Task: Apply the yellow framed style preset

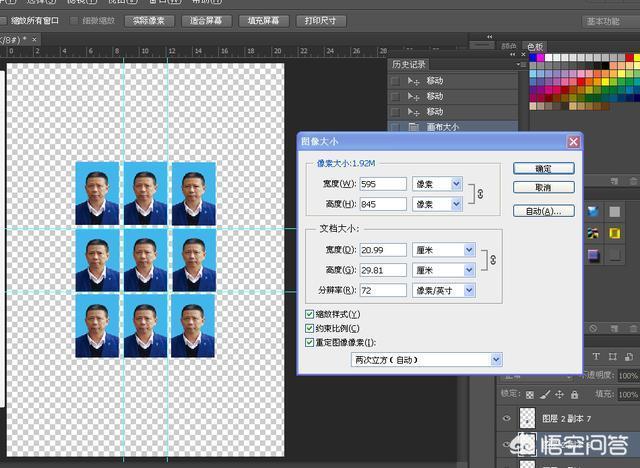Action: click(x=615, y=233)
